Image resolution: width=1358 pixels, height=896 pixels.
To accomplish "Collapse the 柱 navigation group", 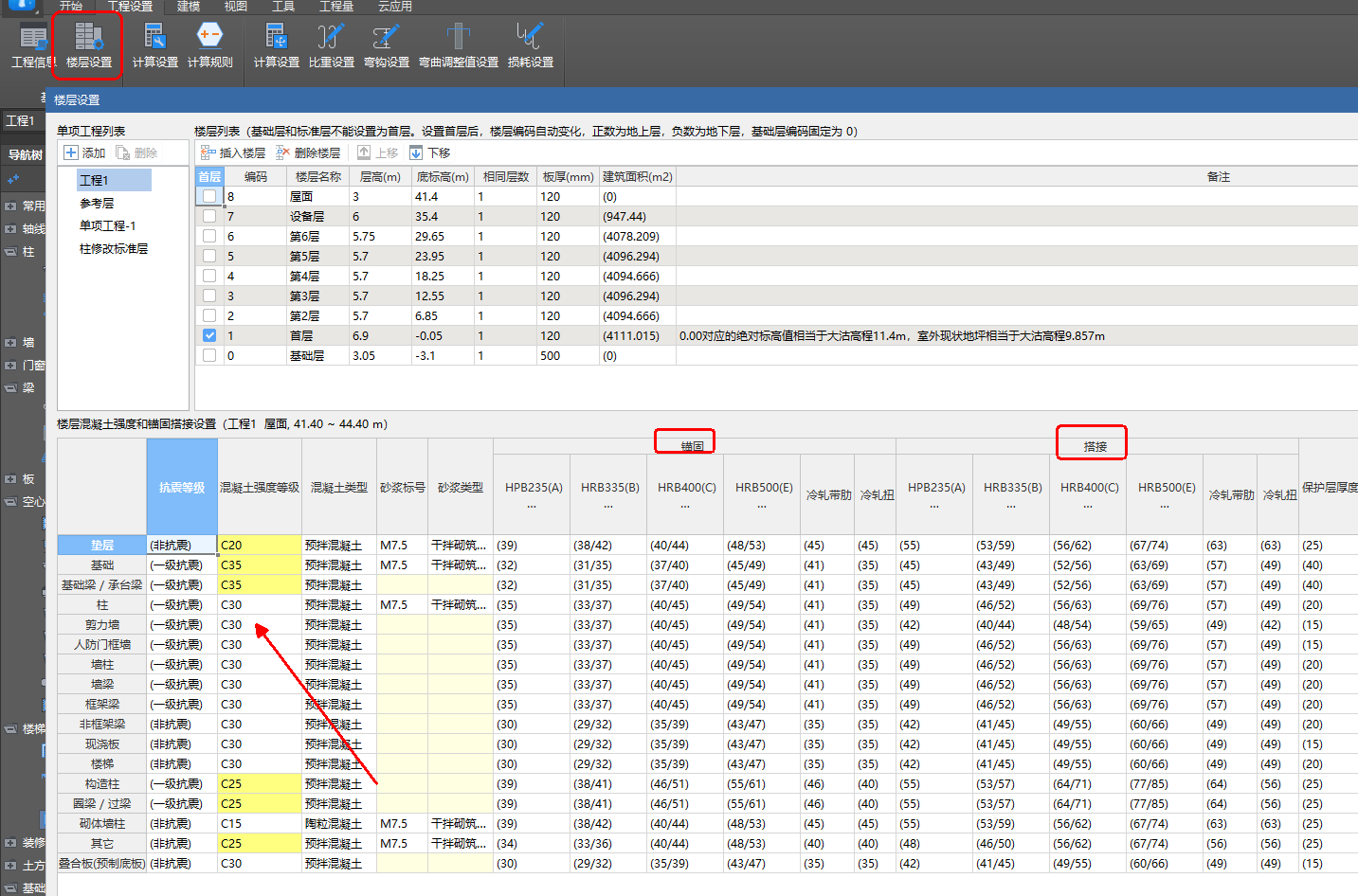I will coord(10,252).
